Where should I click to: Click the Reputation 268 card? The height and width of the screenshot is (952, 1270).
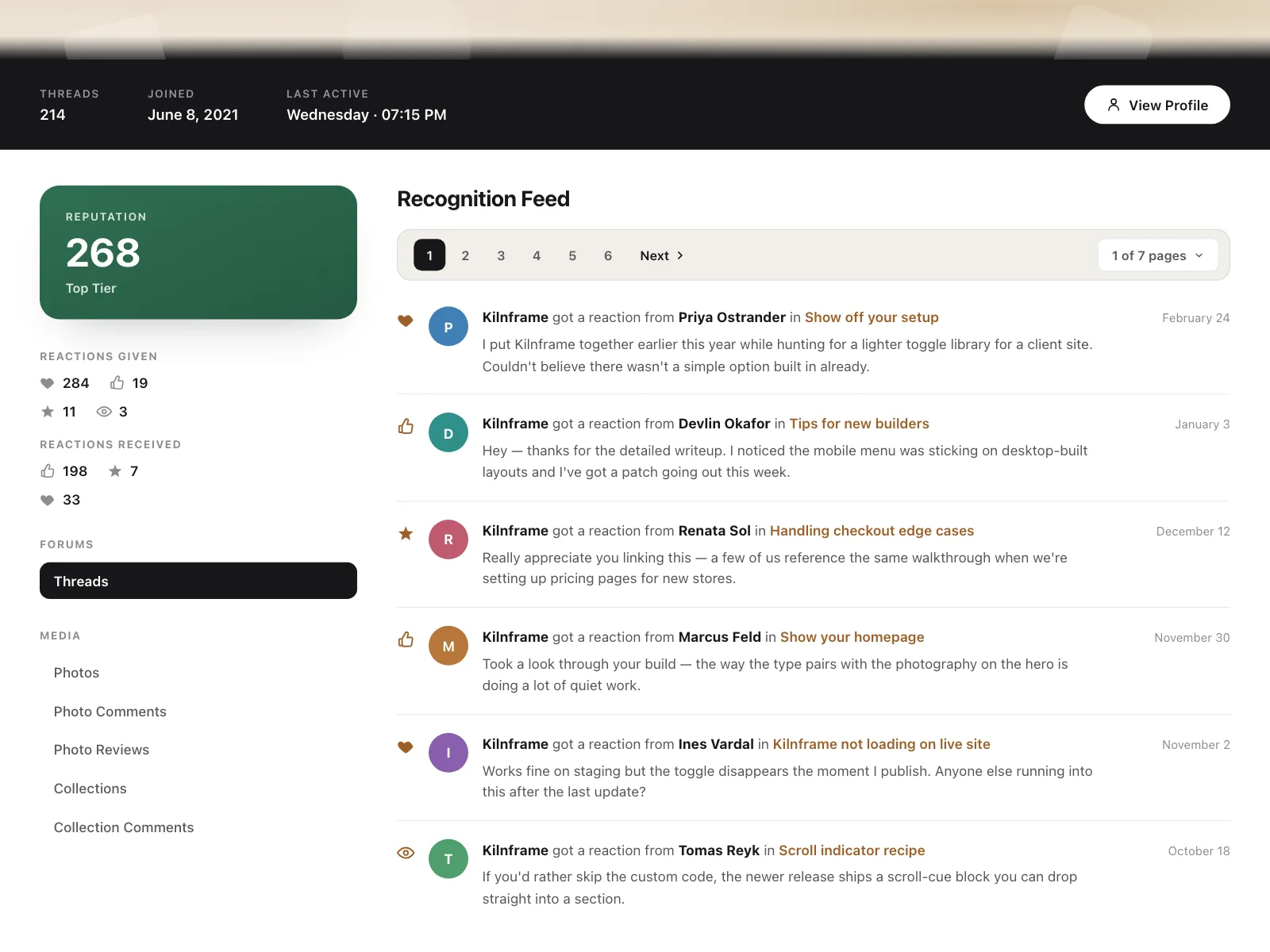click(x=198, y=252)
